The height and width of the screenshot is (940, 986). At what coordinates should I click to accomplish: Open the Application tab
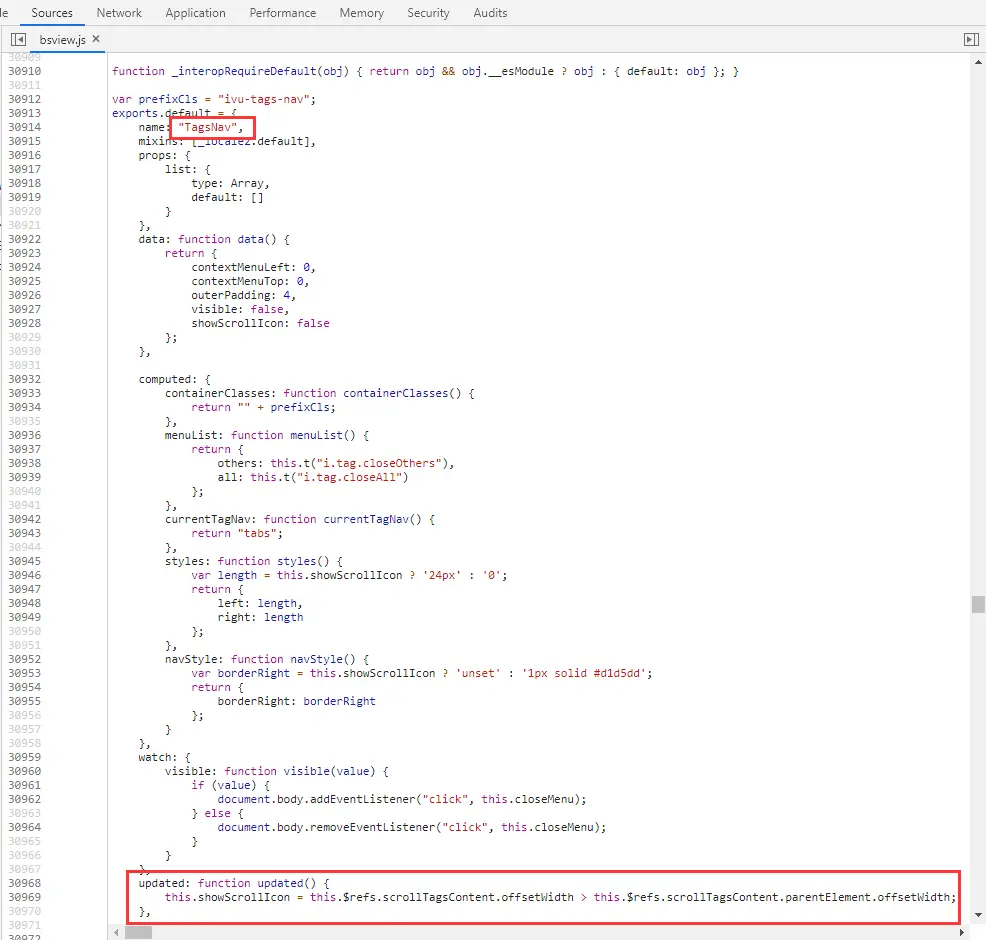point(195,13)
